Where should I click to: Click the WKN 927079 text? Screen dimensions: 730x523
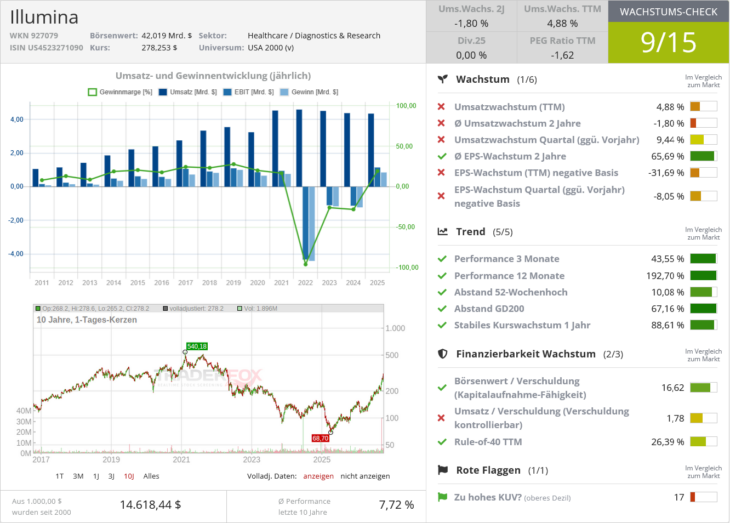click(x=34, y=35)
